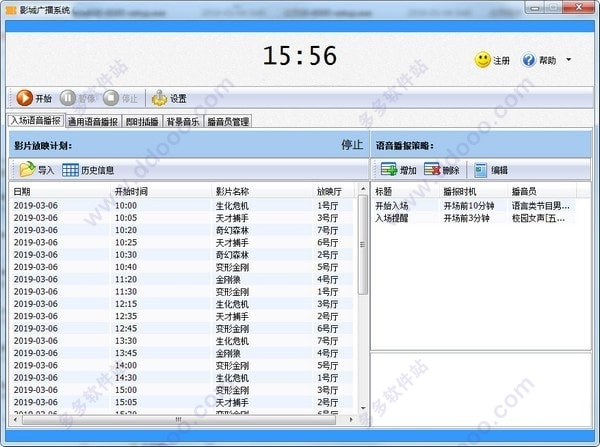The height and width of the screenshot is (447, 600).
Task: Open 设置 settings icon
Action: pyautogui.click(x=159, y=98)
